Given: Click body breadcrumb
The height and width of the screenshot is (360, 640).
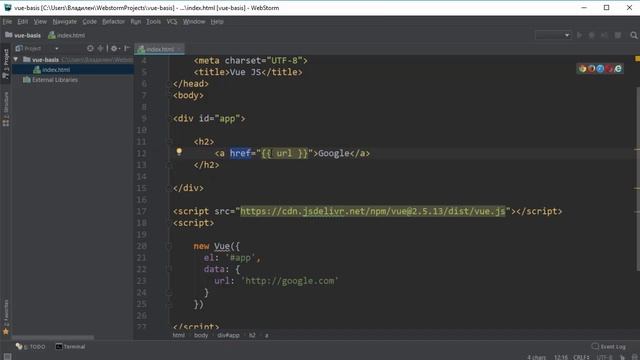Looking at the screenshot, I should pos(201,335).
